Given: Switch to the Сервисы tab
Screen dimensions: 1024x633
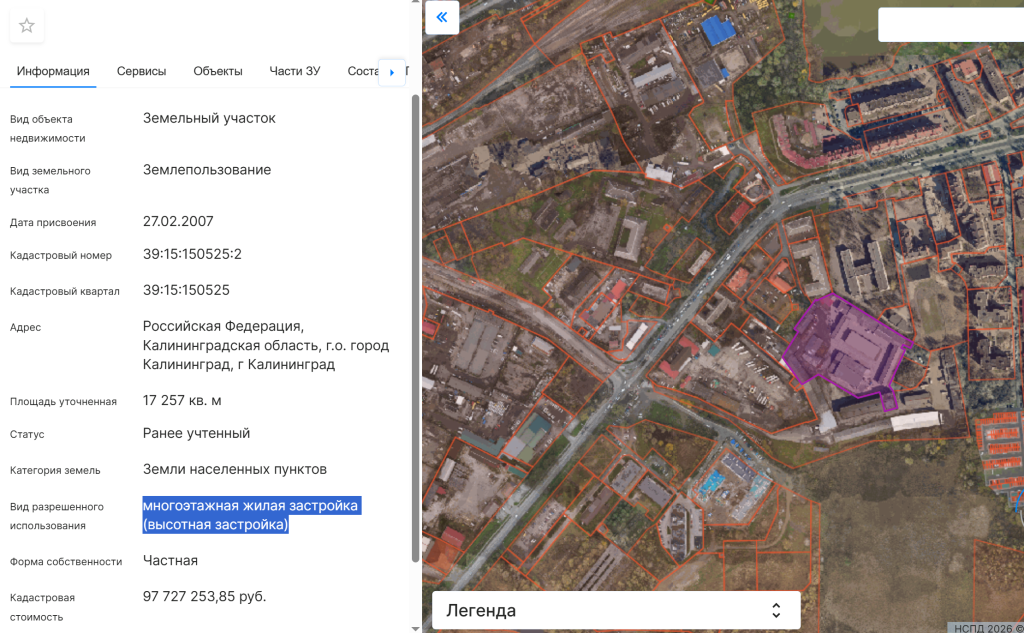Looking at the screenshot, I should (141, 71).
